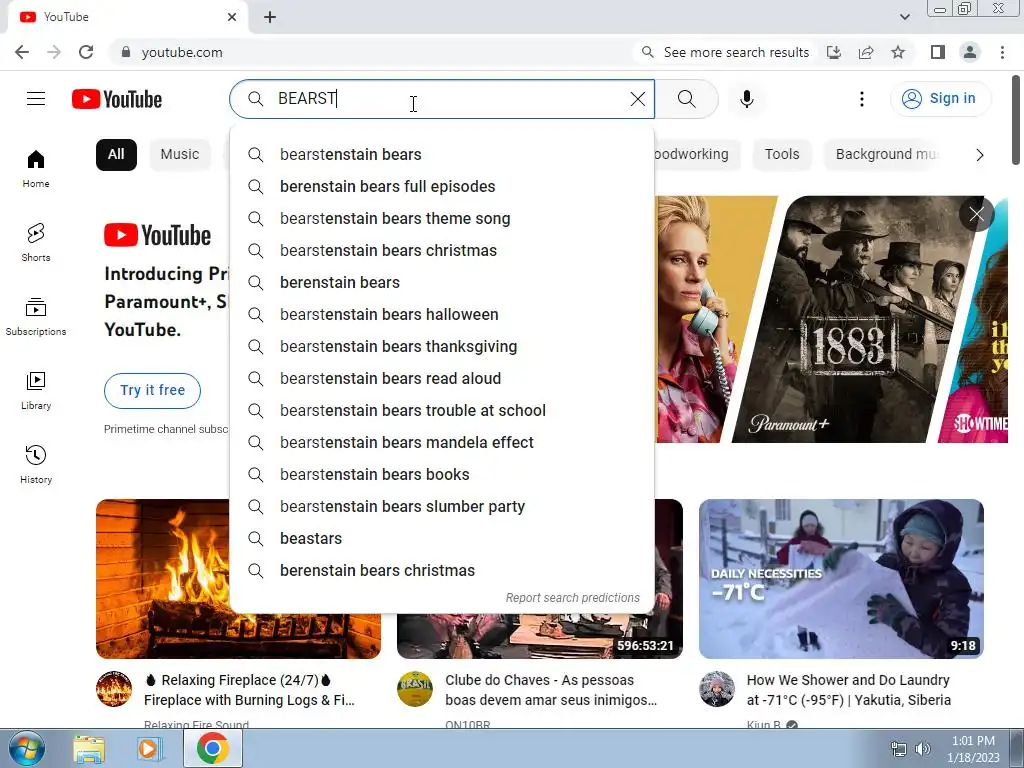
Task: Open History from sidebar
Action: coord(36,464)
